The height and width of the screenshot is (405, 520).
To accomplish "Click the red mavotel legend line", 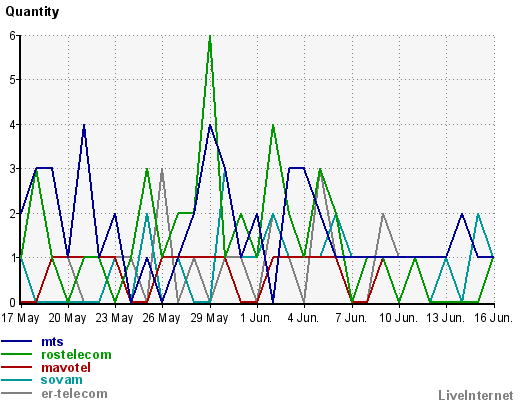I will point(17,367).
